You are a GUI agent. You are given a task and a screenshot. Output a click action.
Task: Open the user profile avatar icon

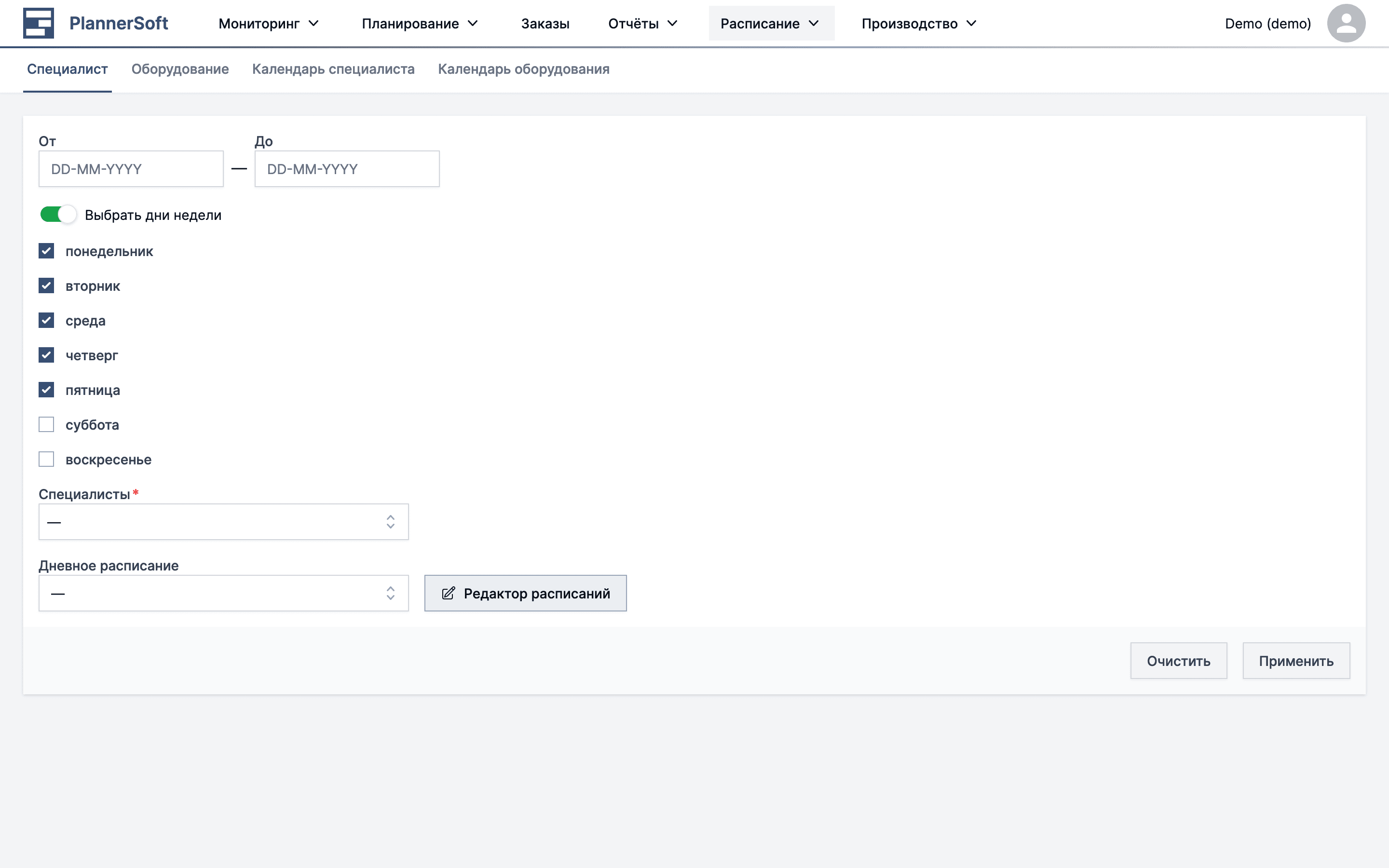tap(1346, 23)
